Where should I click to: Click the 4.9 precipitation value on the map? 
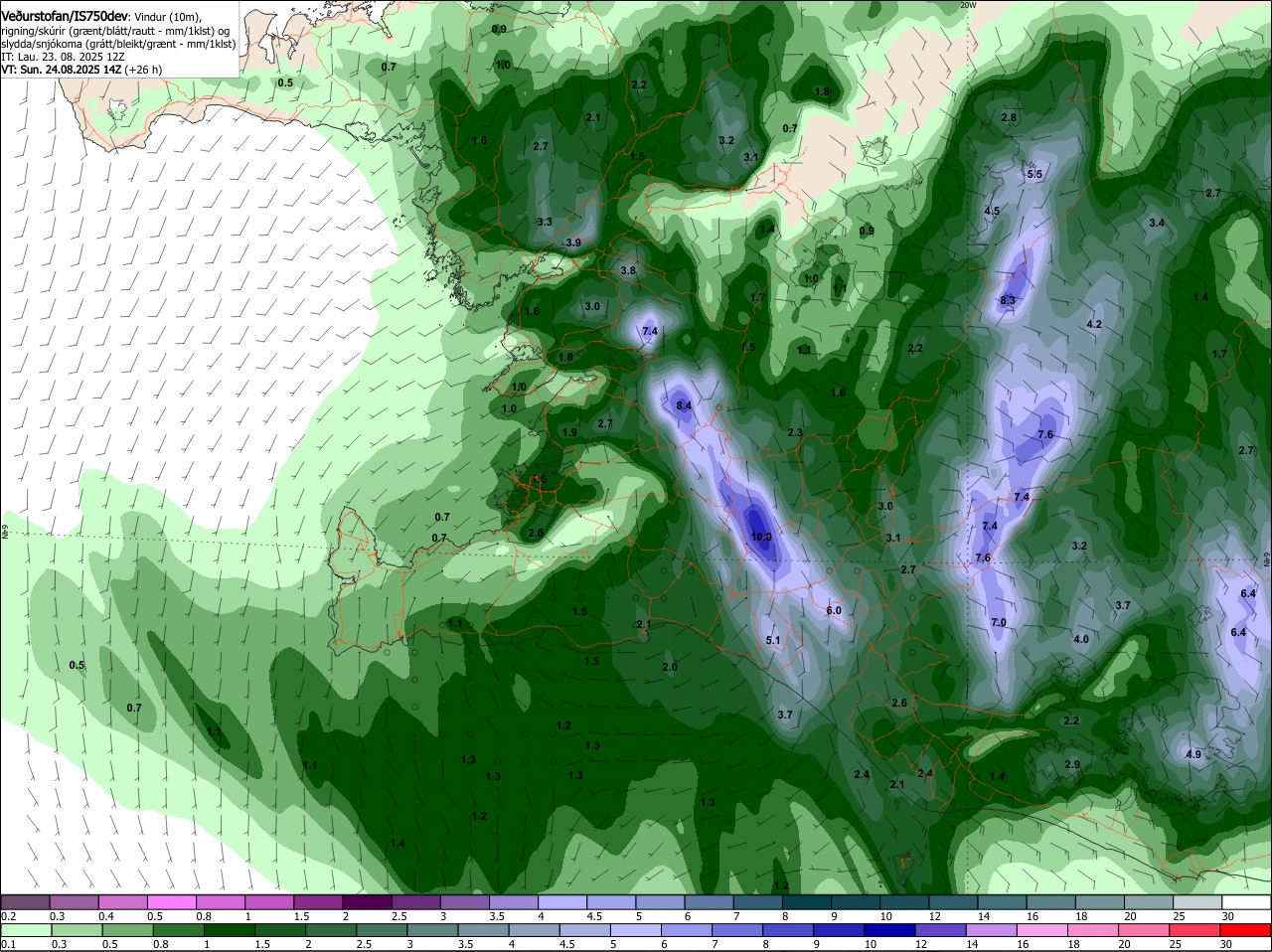pyautogui.click(x=1193, y=754)
